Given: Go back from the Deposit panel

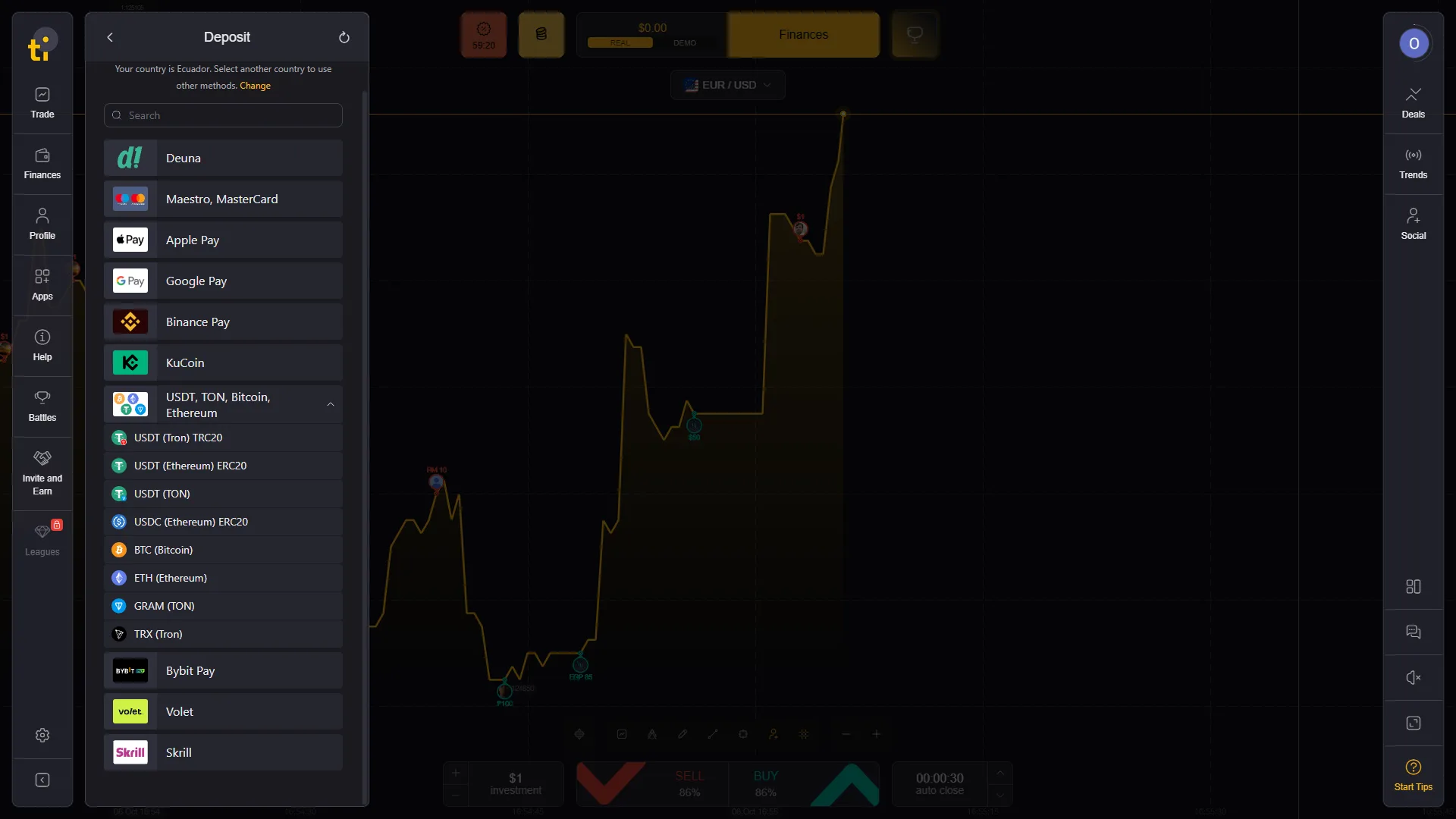Looking at the screenshot, I should (x=110, y=37).
